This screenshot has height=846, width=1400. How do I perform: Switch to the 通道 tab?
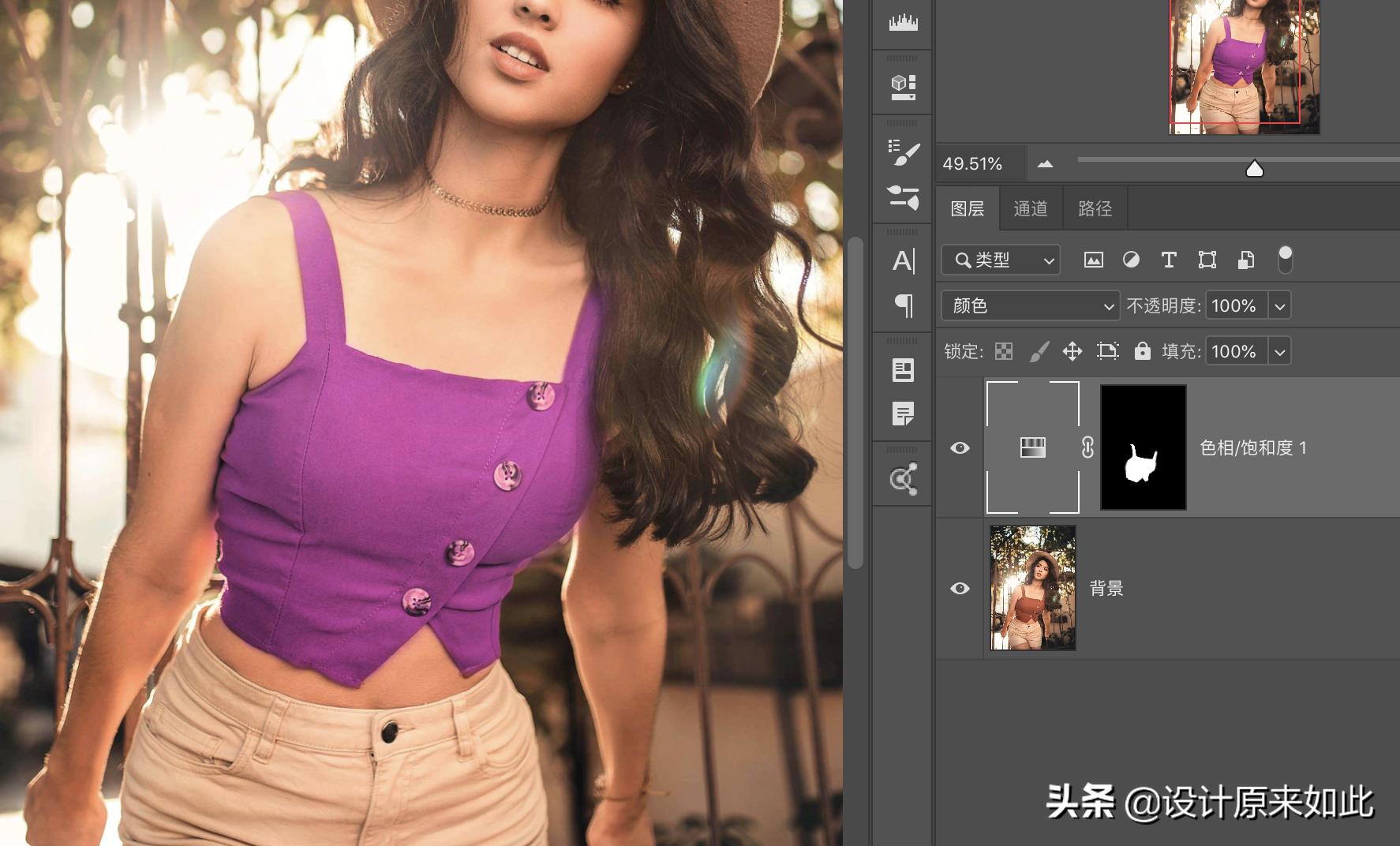point(1030,208)
